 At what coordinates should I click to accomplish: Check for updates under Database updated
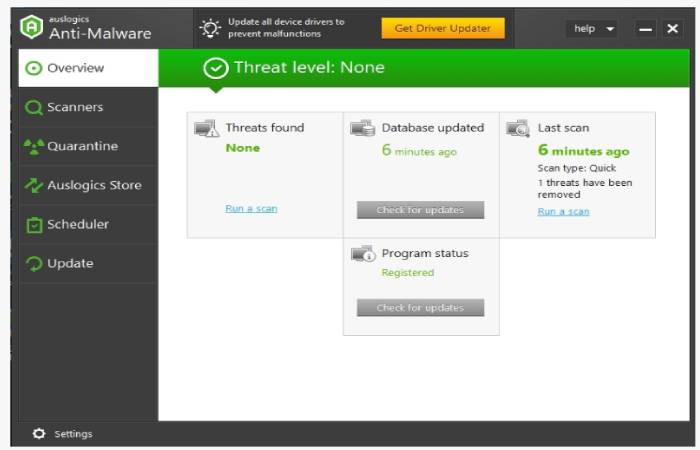[x=421, y=210]
